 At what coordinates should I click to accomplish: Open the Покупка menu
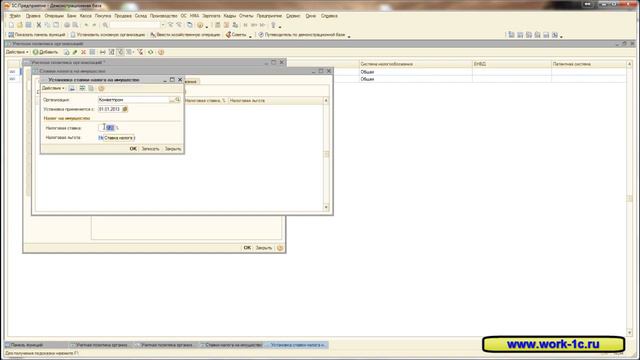click(x=103, y=16)
